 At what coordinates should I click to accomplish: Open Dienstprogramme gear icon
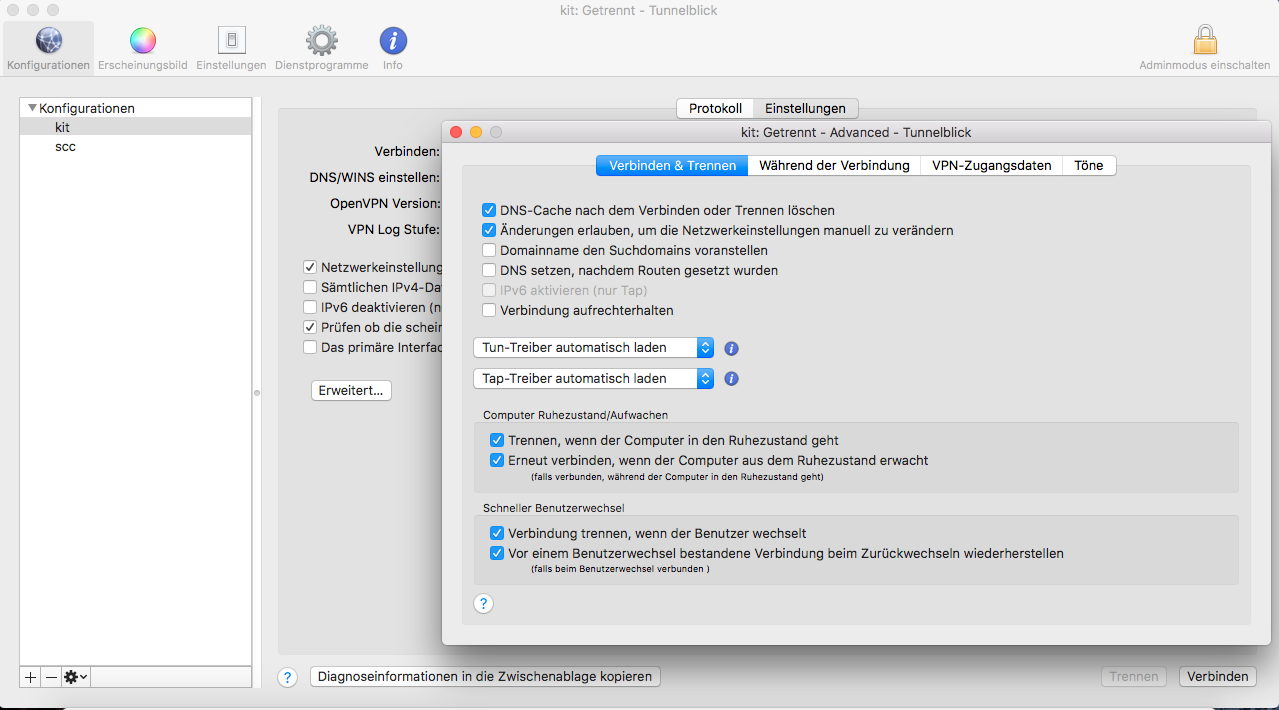click(321, 41)
